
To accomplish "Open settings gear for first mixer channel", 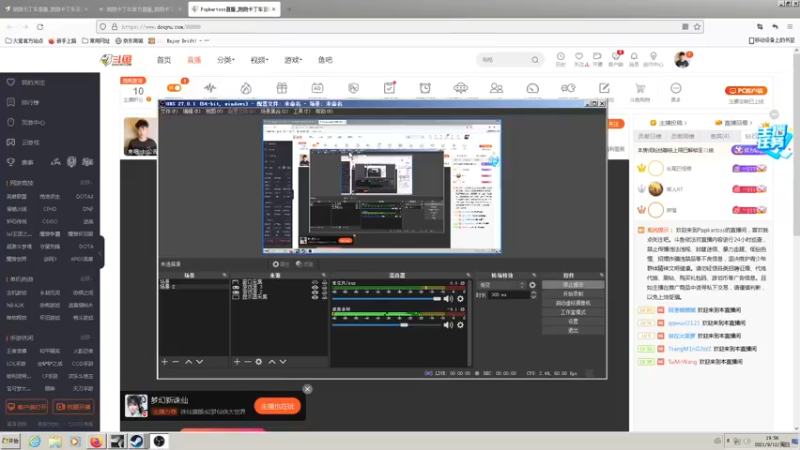I will pyautogui.click(x=460, y=298).
